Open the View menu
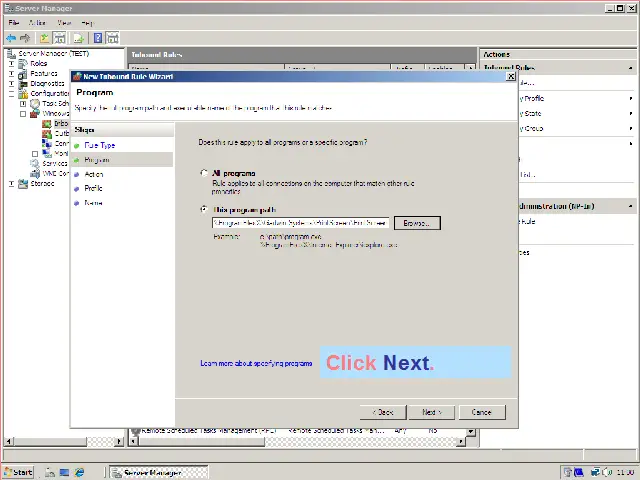 64,22
